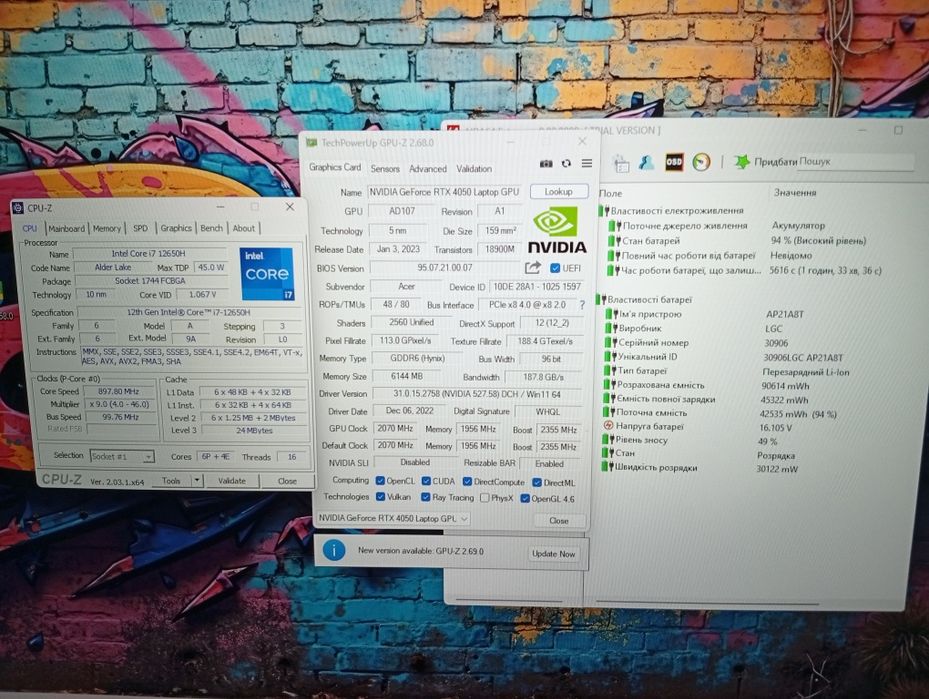Click the BIOS export share icon
This screenshot has height=699, width=929.
533,268
